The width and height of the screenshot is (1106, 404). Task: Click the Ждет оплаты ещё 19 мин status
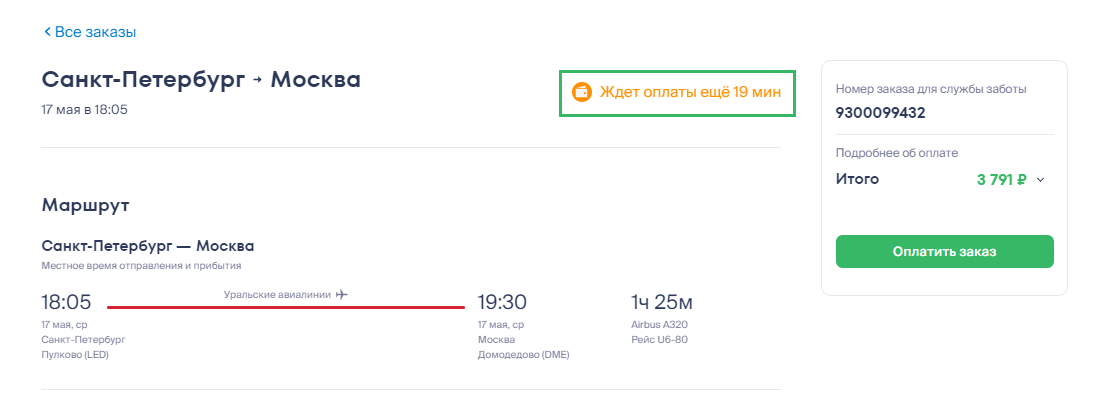click(x=689, y=92)
